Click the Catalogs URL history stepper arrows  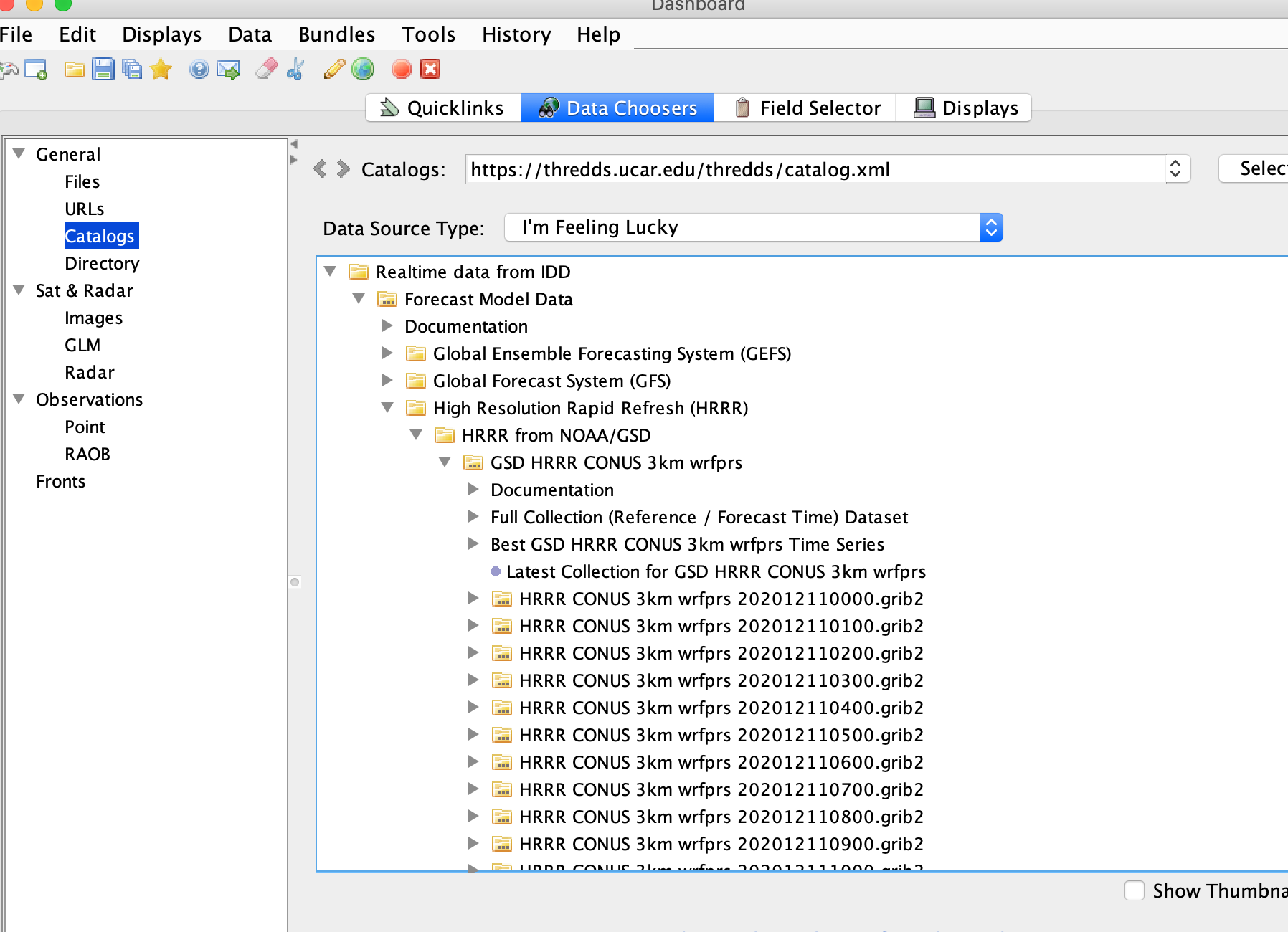pos(1175,169)
